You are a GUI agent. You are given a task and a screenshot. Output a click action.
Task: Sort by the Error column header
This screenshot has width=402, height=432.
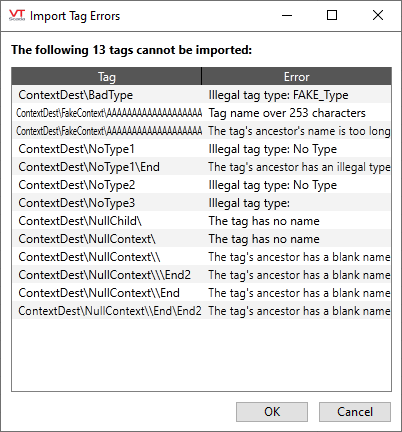[x=296, y=77]
